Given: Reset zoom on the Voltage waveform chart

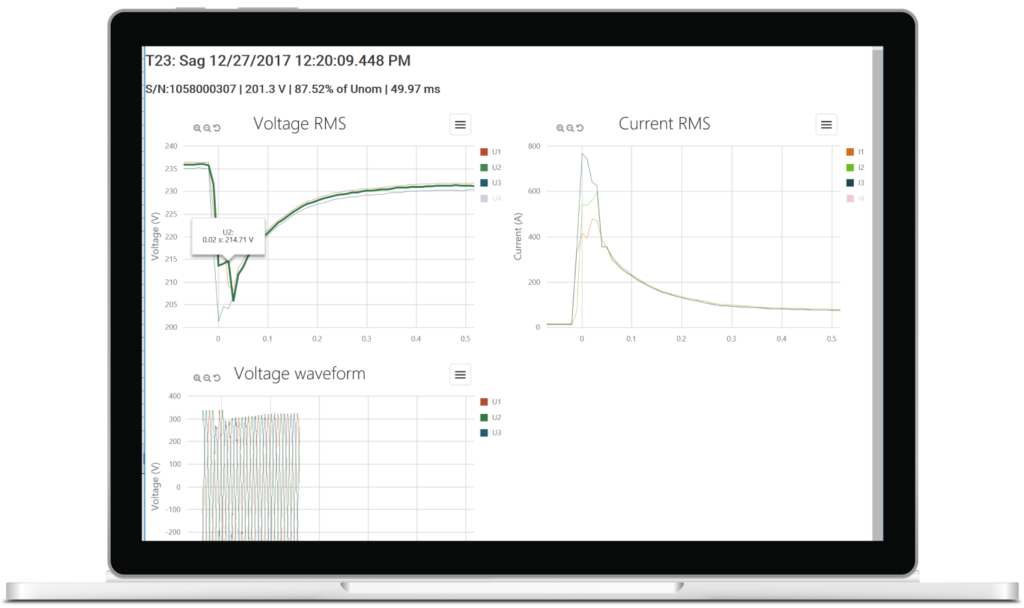Looking at the screenshot, I should 217,378.
